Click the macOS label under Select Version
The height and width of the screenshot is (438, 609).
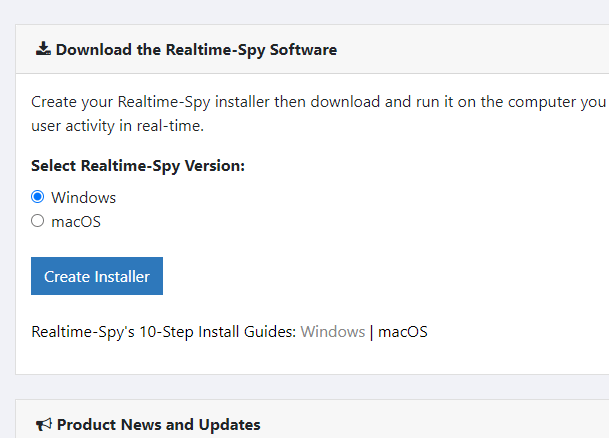(76, 222)
